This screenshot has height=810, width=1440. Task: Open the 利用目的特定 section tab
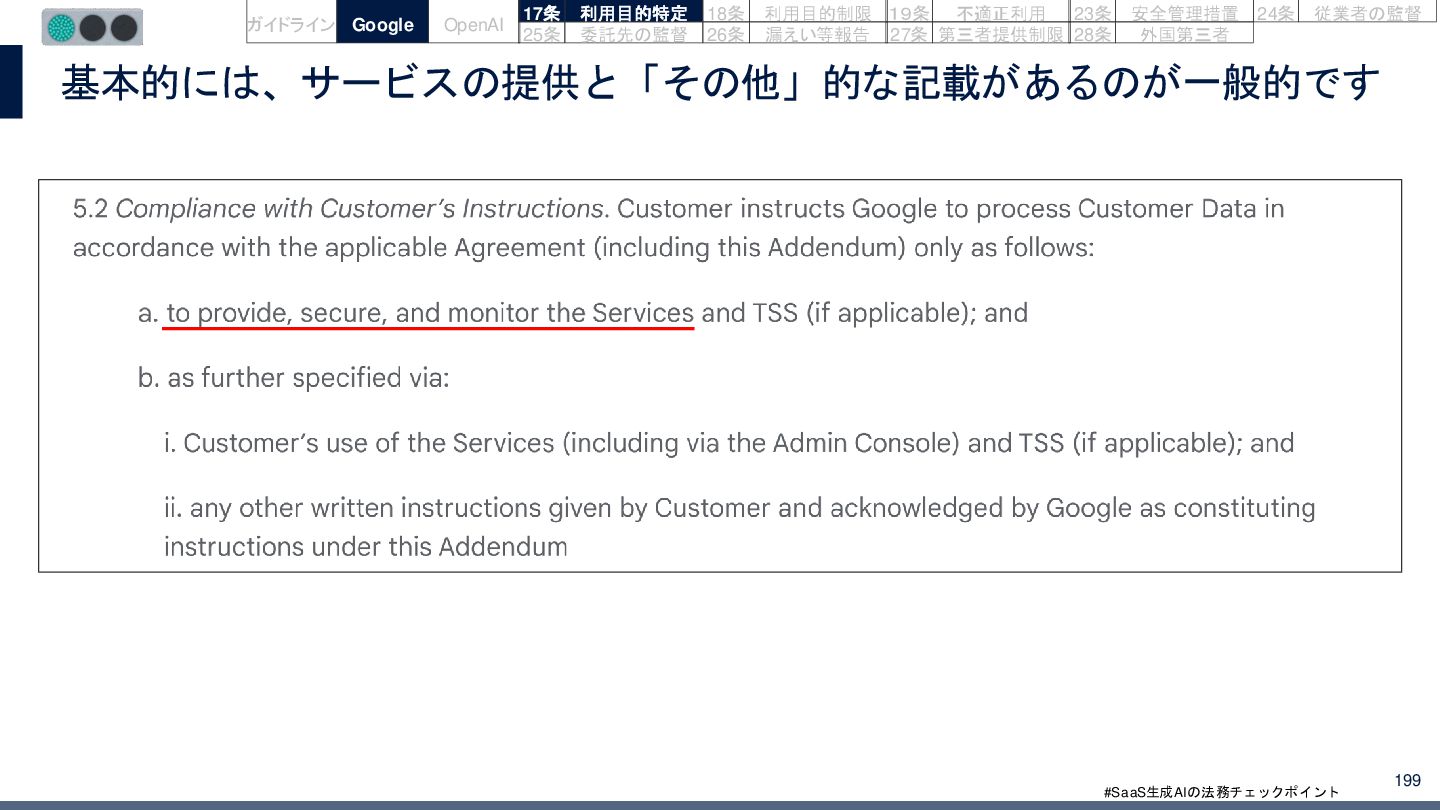[634, 13]
